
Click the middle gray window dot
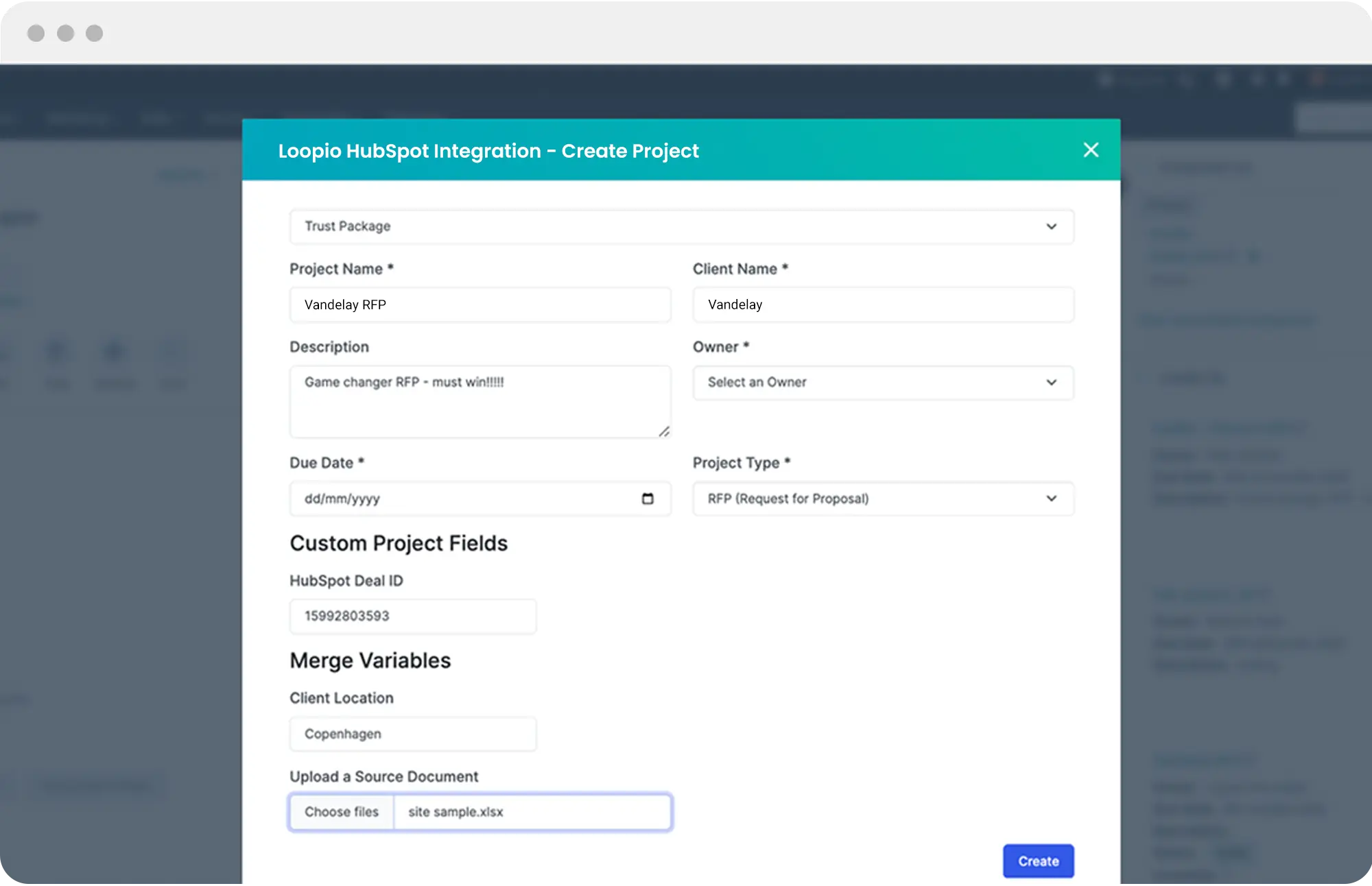65,33
